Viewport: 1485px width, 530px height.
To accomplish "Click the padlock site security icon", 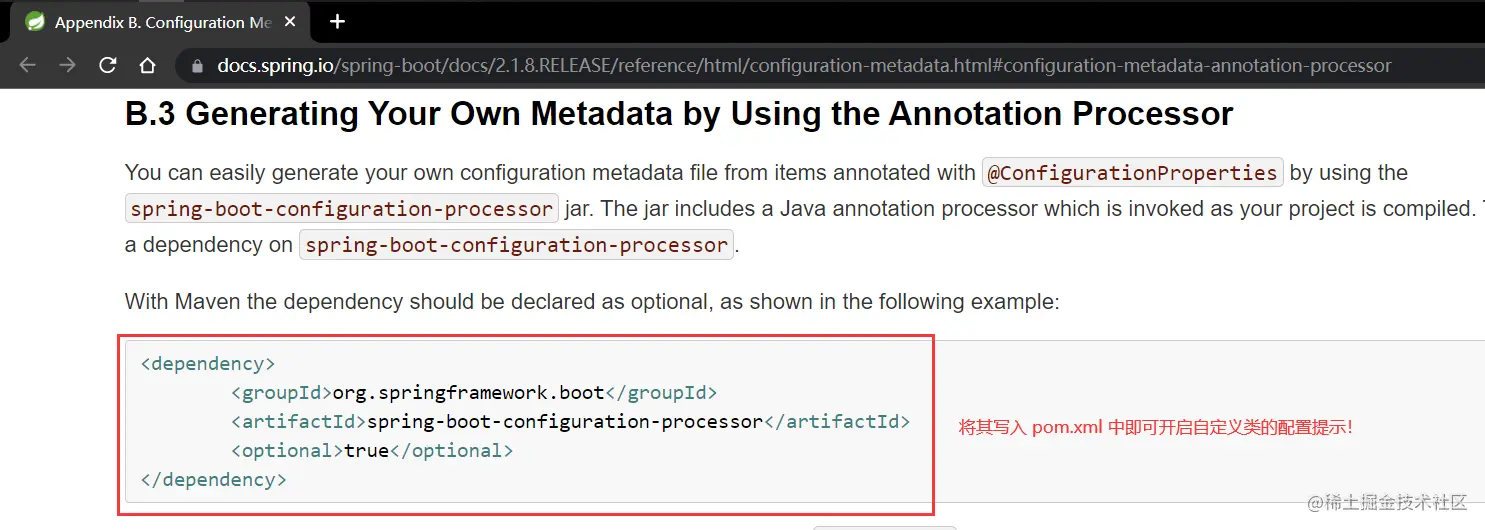I will (196, 66).
